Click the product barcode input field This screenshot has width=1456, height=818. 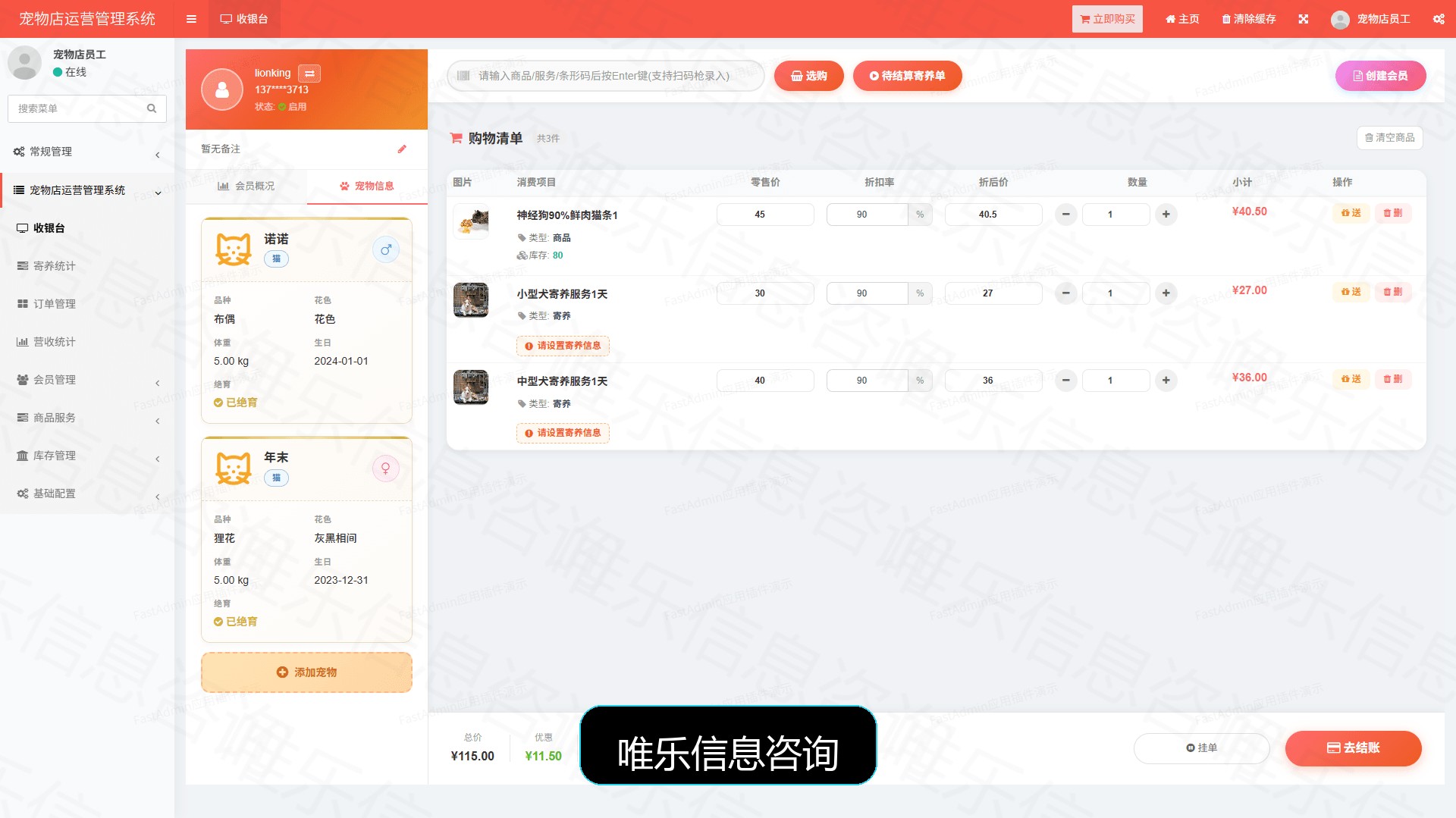pos(605,76)
